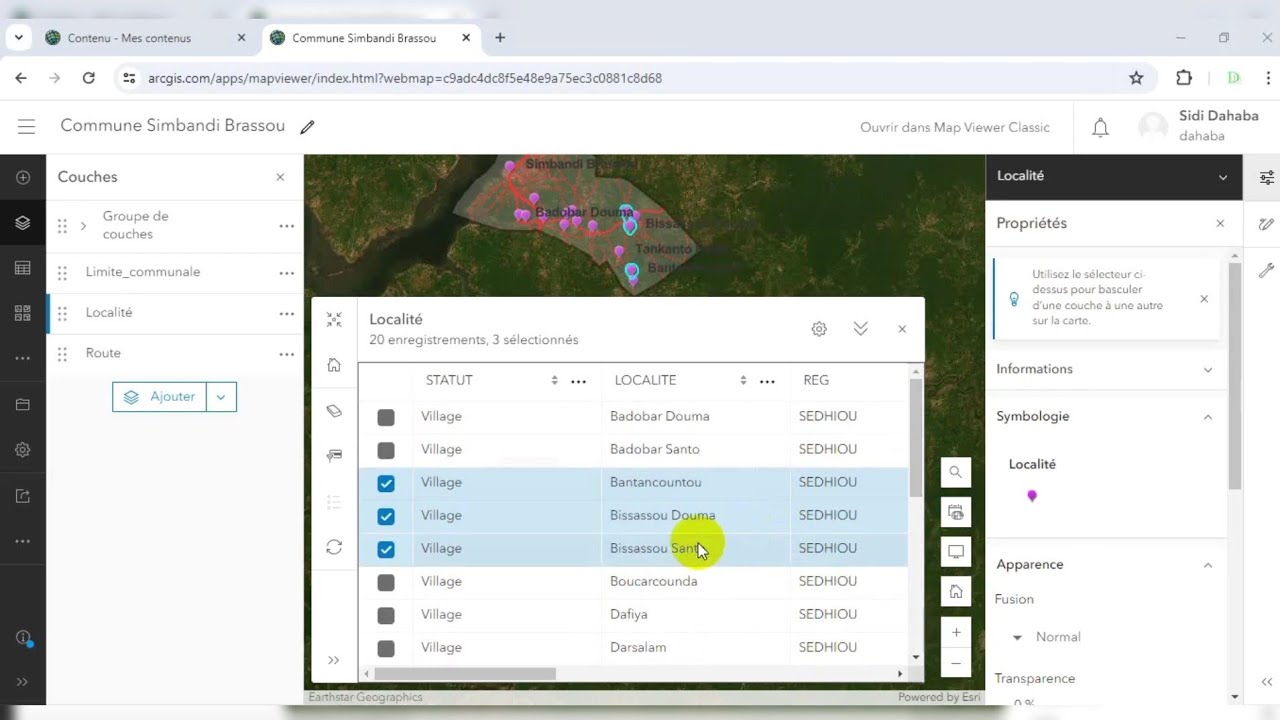Edit the map title with pencil icon

point(307,127)
